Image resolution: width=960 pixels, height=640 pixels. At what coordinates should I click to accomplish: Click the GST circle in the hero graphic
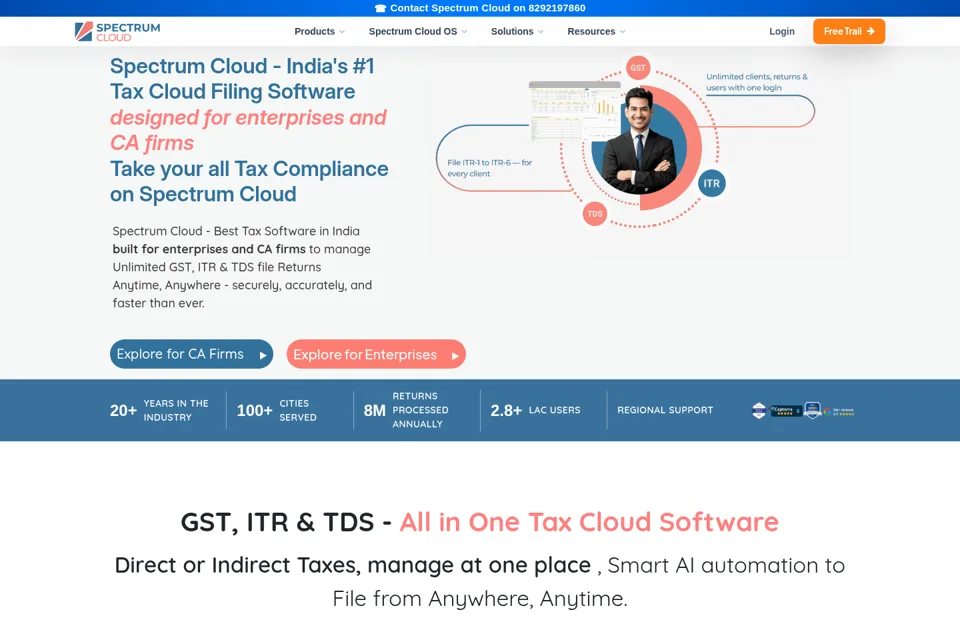pyautogui.click(x=638, y=68)
